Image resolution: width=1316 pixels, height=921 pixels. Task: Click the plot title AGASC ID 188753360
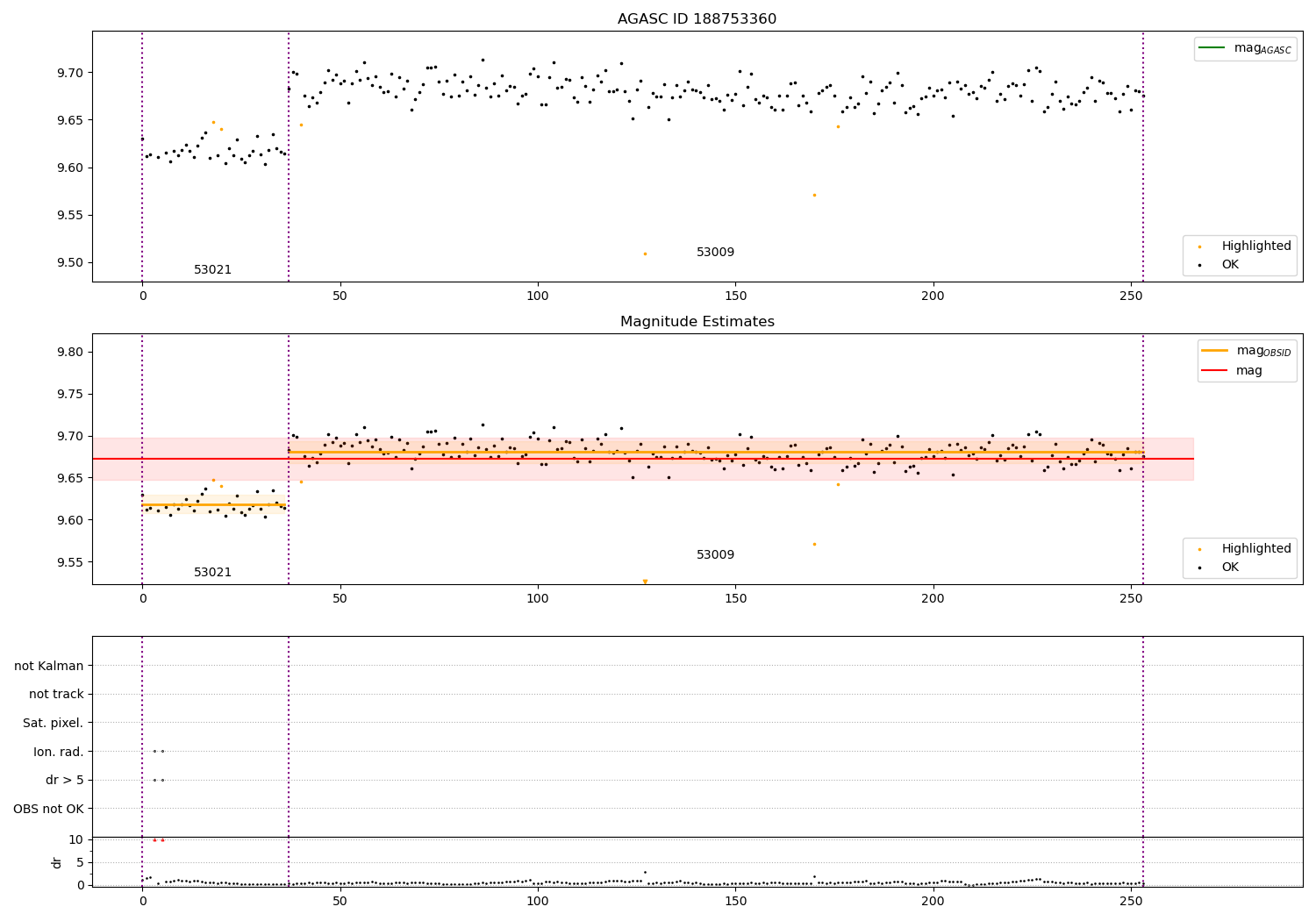[697, 19]
